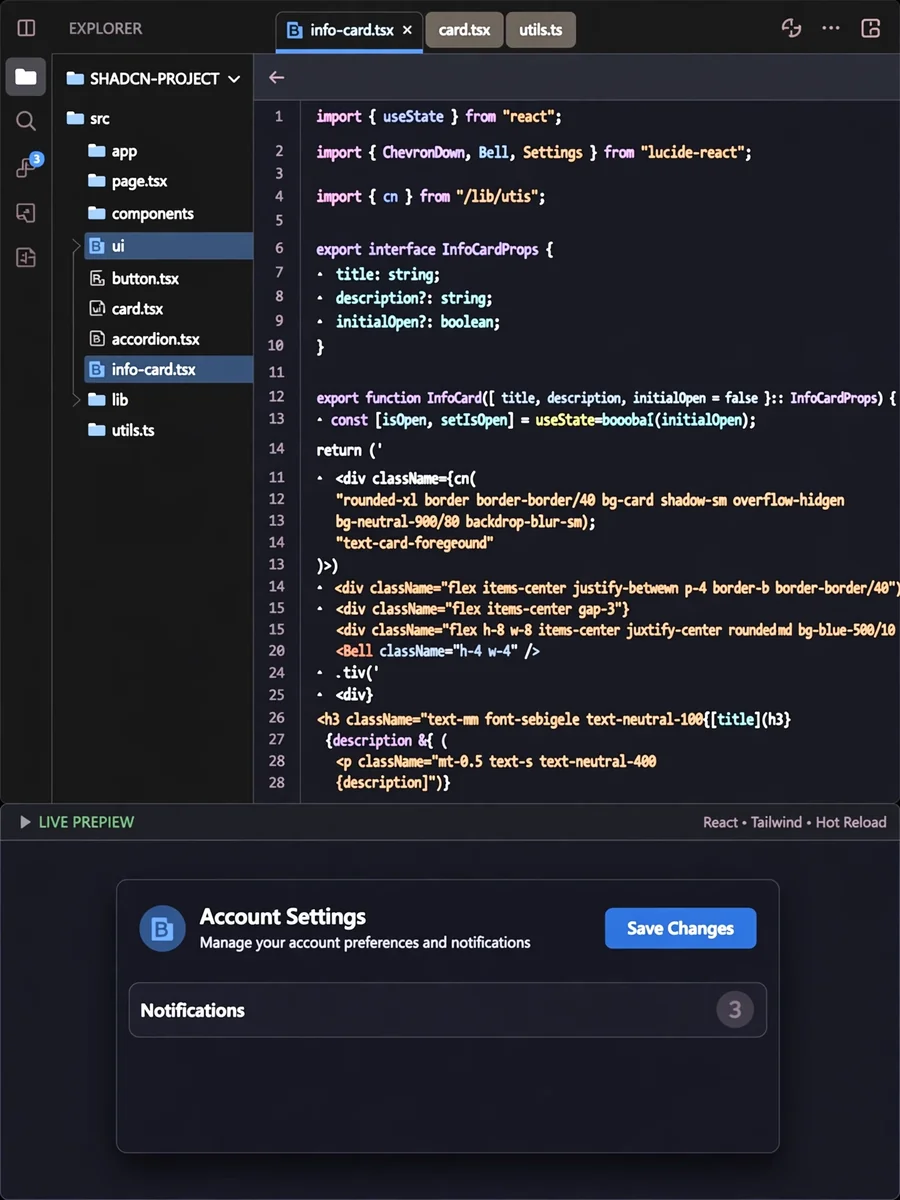Expand the Notifications row
Viewport: 900px width, 1200px height.
448,1010
